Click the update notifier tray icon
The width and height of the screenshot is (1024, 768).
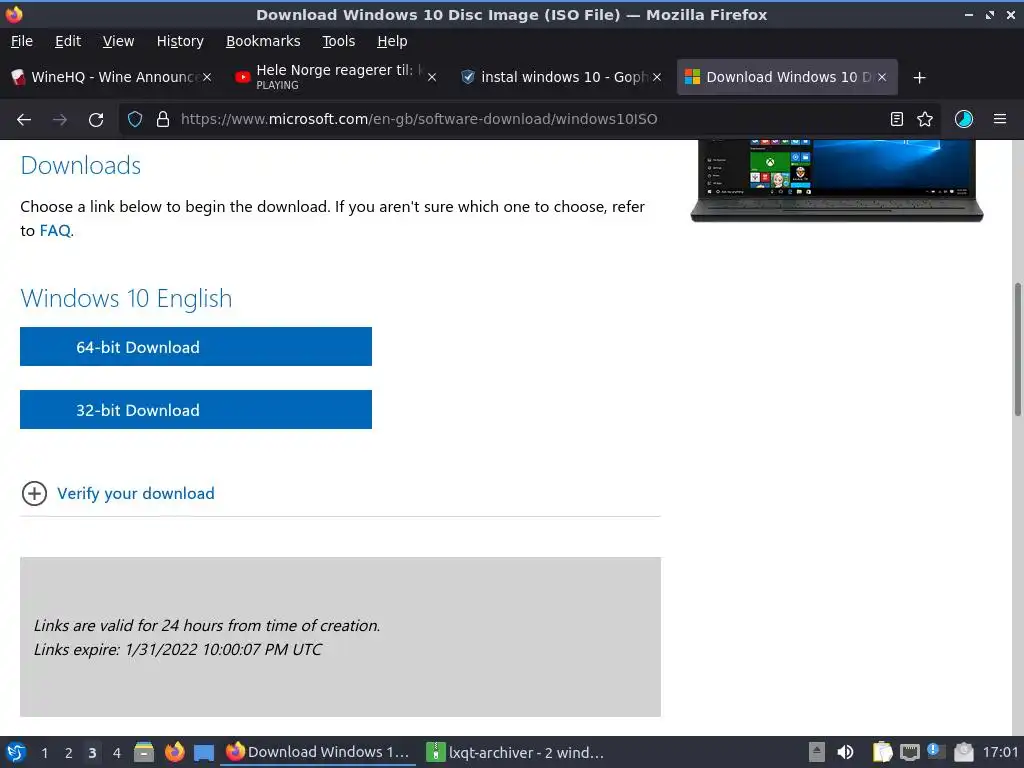[936, 752]
